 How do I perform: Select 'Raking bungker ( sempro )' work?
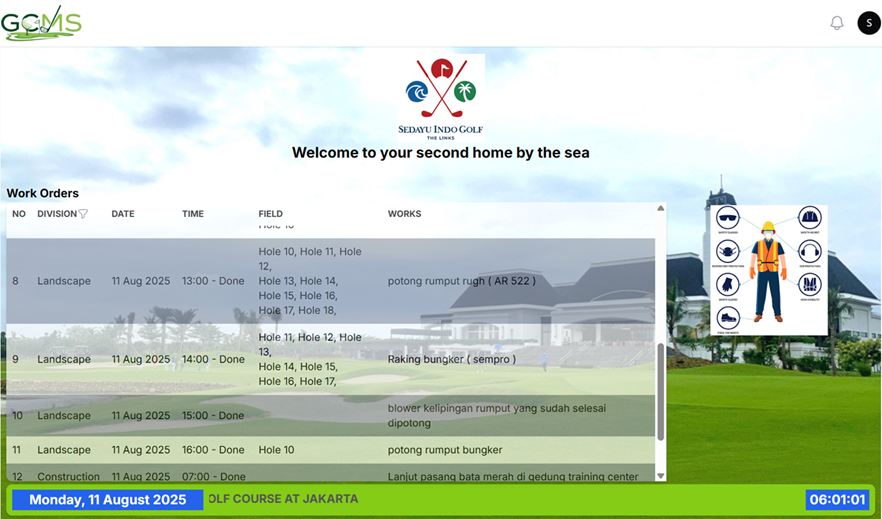pos(452,359)
